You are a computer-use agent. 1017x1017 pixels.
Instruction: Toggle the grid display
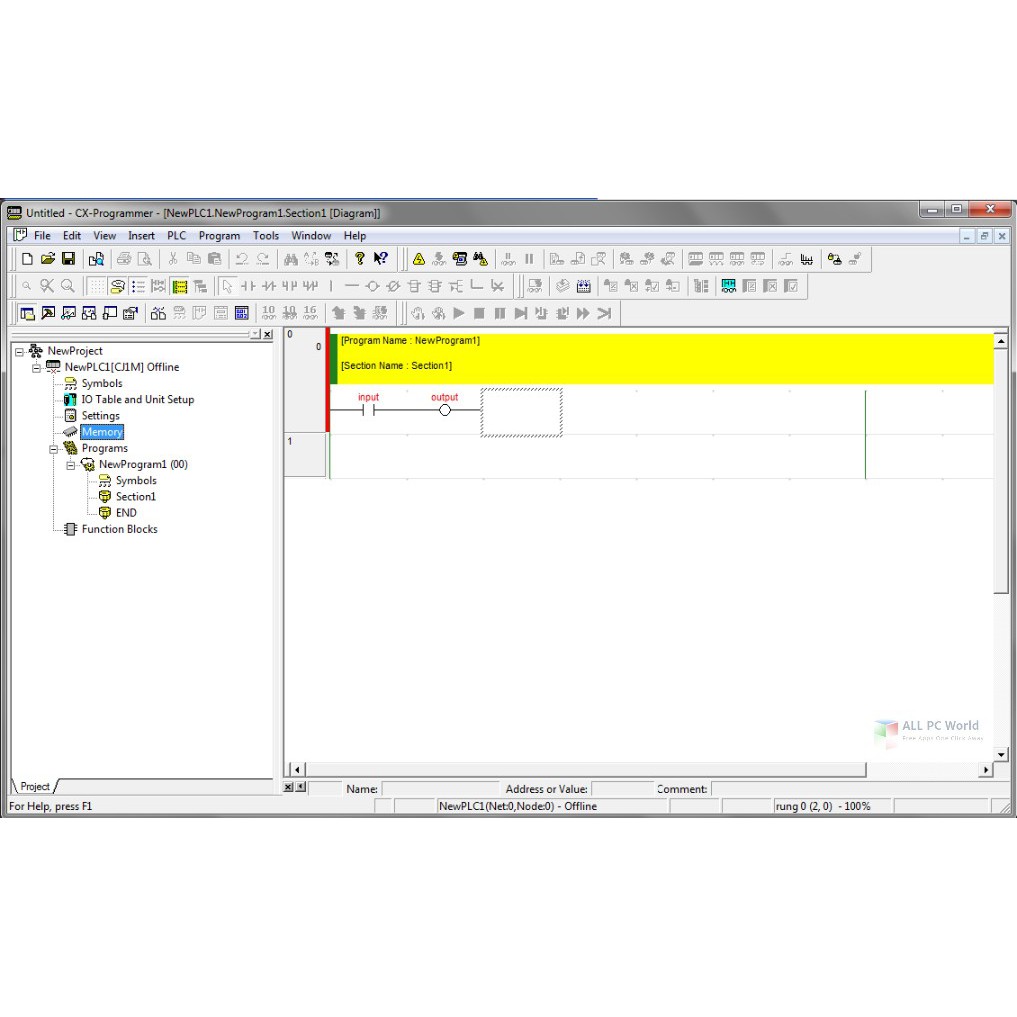tap(95, 286)
